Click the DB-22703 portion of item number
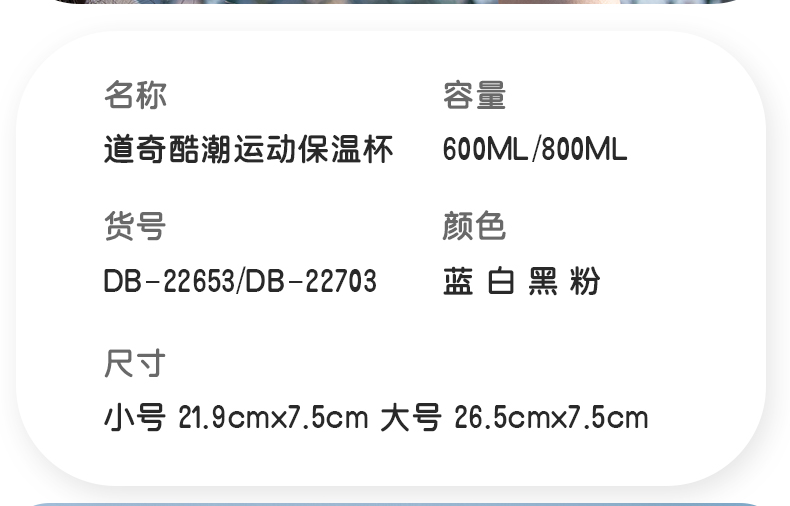 pyautogui.click(x=311, y=281)
